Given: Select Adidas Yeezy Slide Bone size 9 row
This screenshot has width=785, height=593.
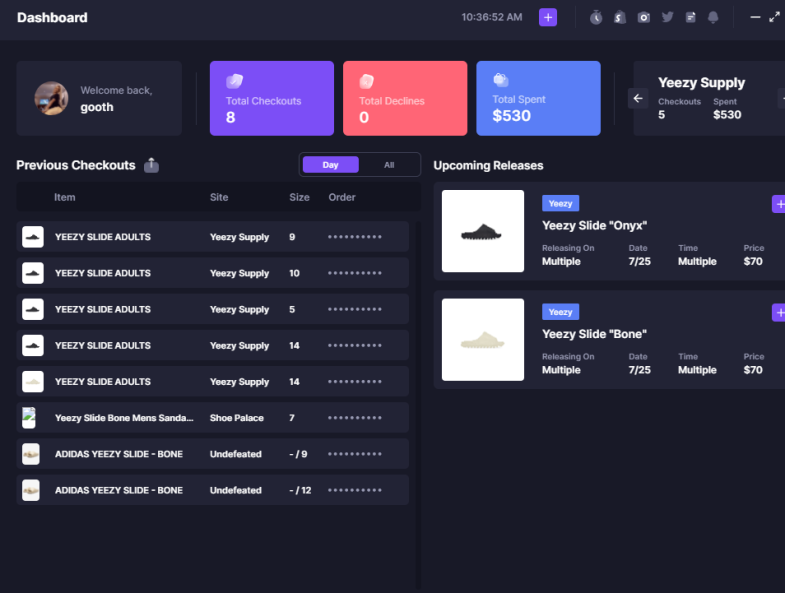Looking at the screenshot, I should [x=212, y=454].
